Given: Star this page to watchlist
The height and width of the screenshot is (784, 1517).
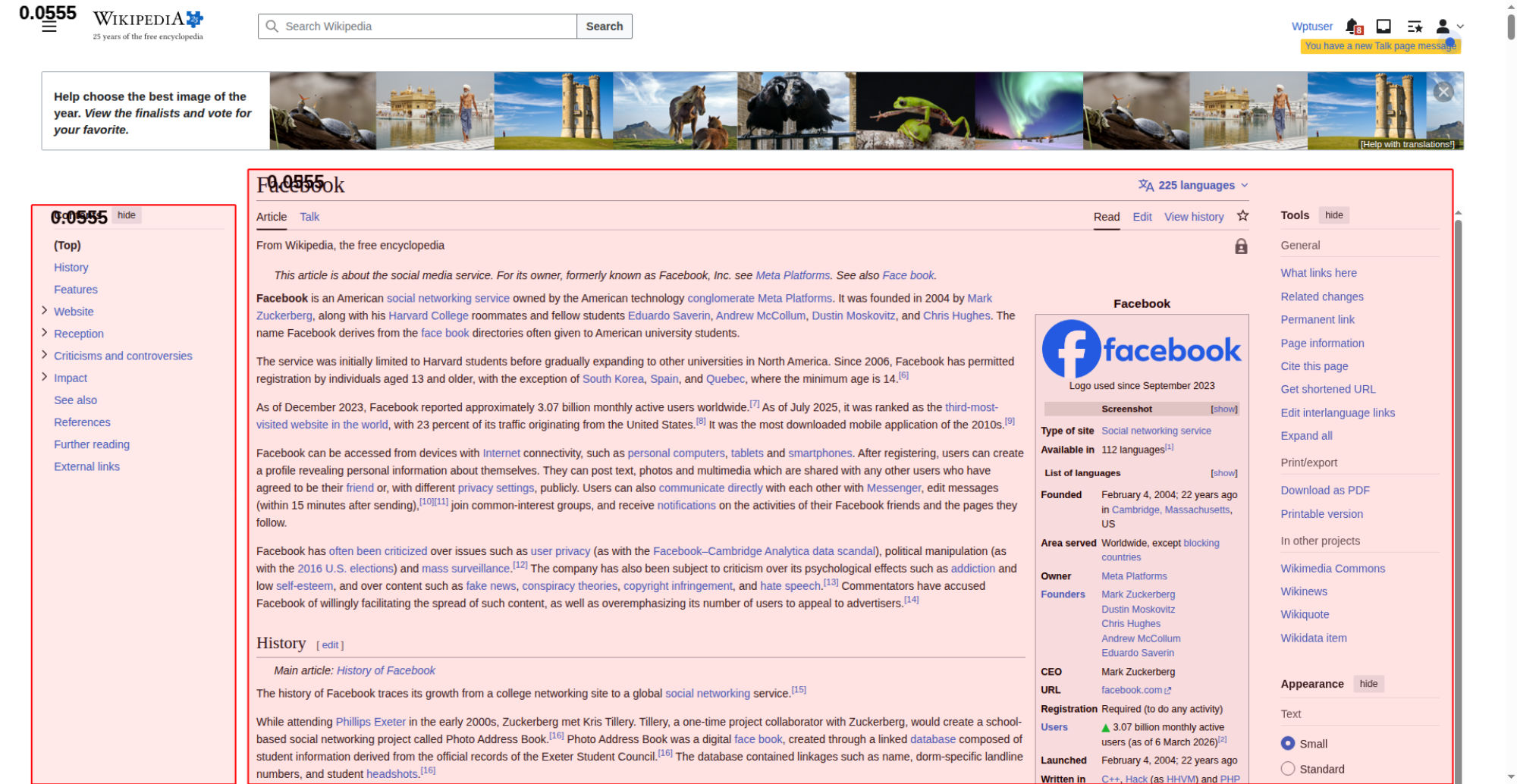Looking at the screenshot, I should pyautogui.click(x=1242, y=216).
